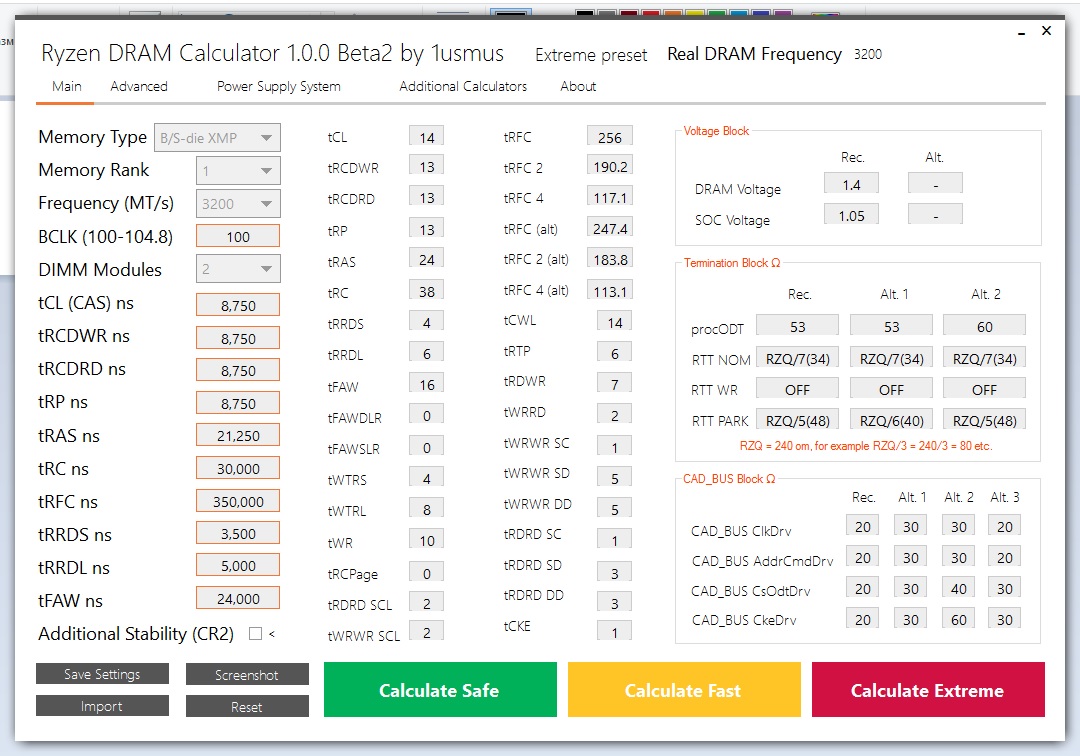The width and height of the screenshot is (1080, 756).
Task: Switch to the Advanced tab
Action: (138, 86)
